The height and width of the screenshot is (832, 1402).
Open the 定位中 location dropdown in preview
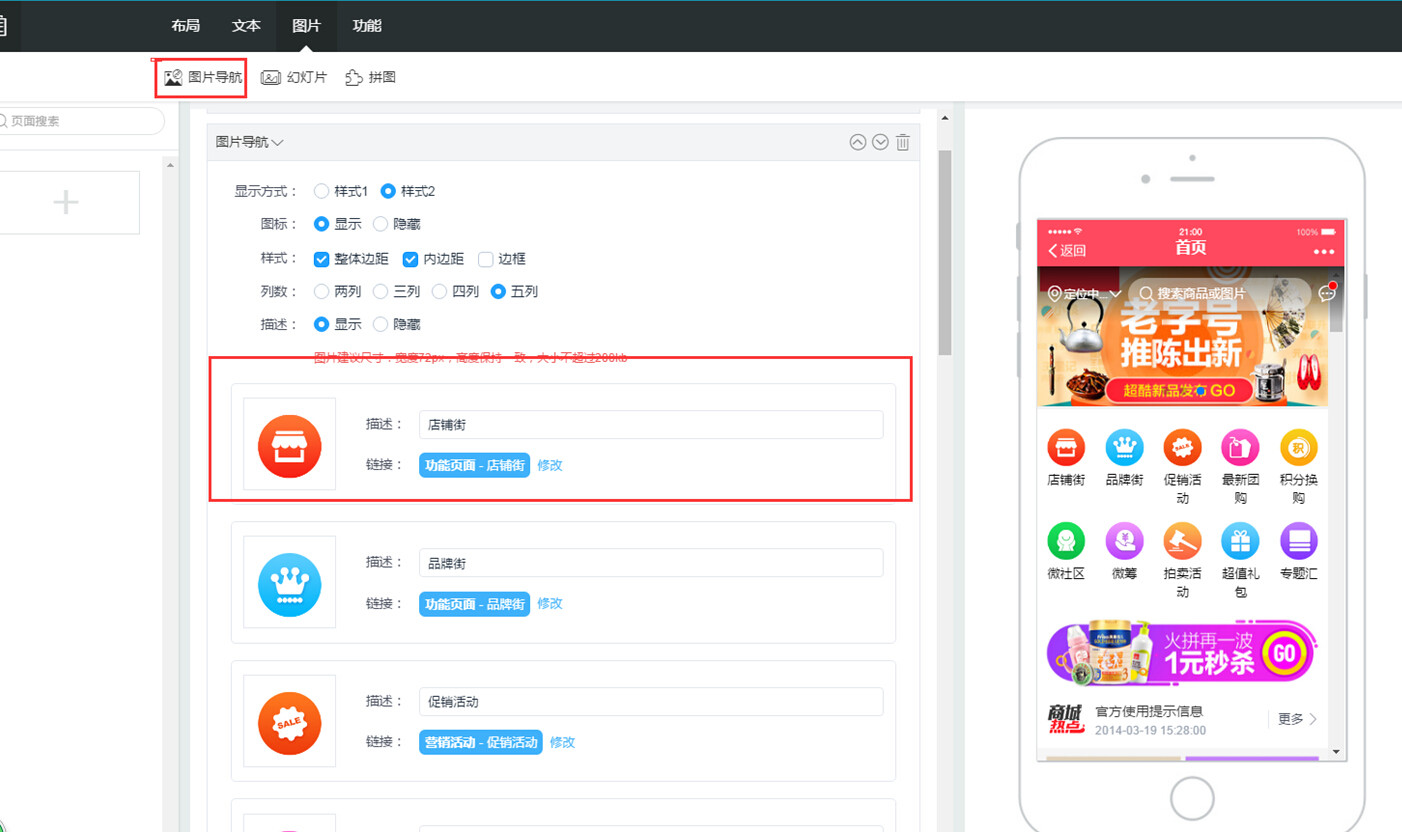[1084, 294]
